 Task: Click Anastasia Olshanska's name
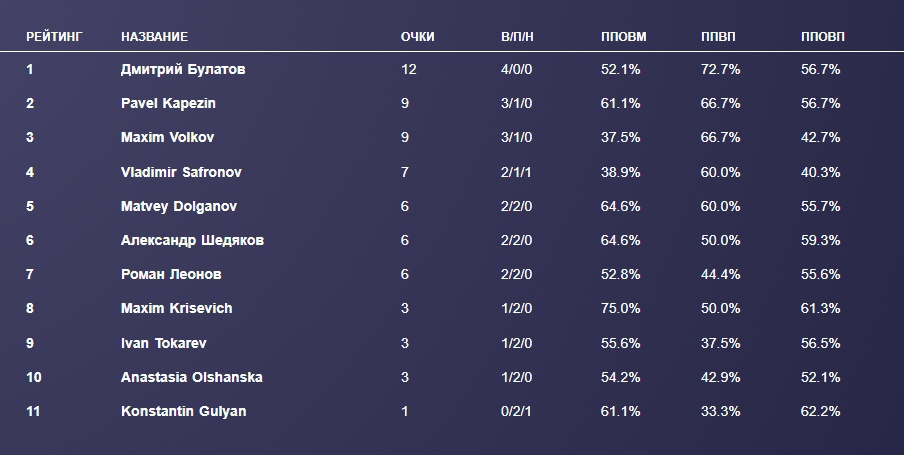(x=192, y=377)
